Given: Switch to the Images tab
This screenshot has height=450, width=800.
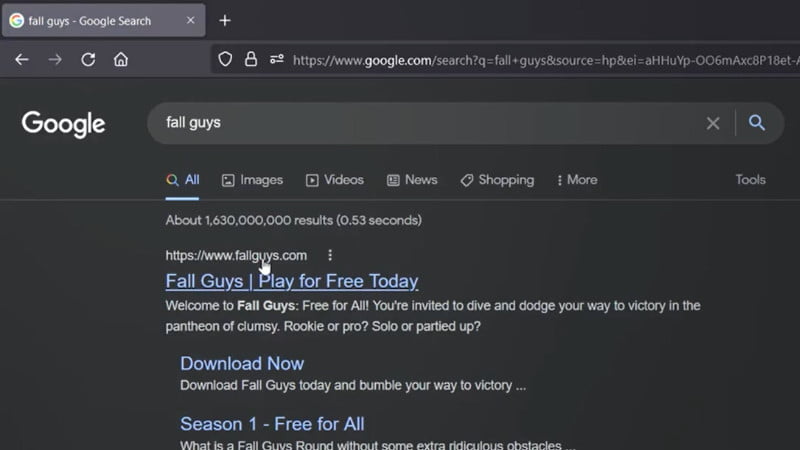Looking at the screenshot, I should 252,180.
